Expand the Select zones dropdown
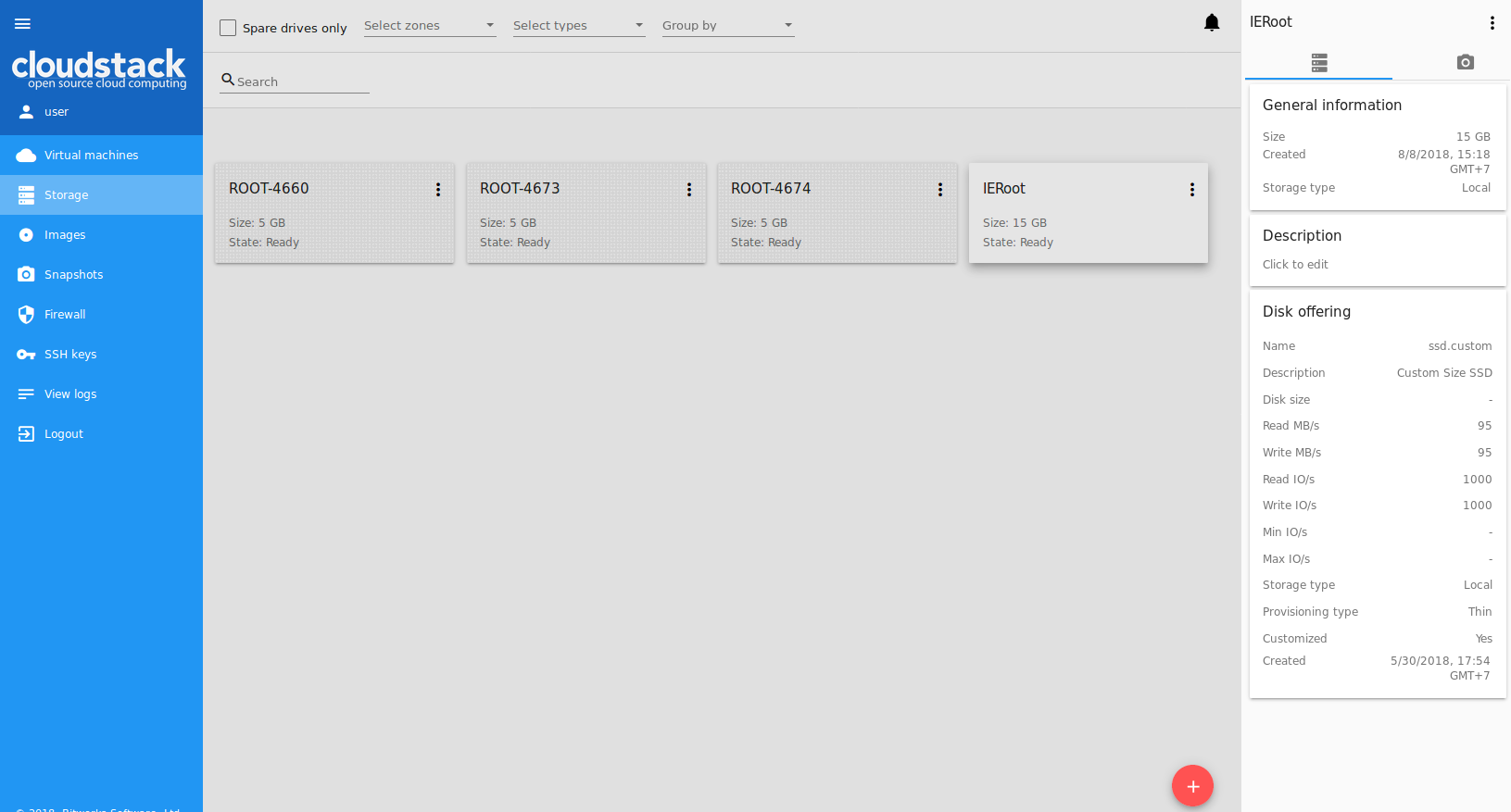Screen dimensions: 1511x812 tap(430, 26)
